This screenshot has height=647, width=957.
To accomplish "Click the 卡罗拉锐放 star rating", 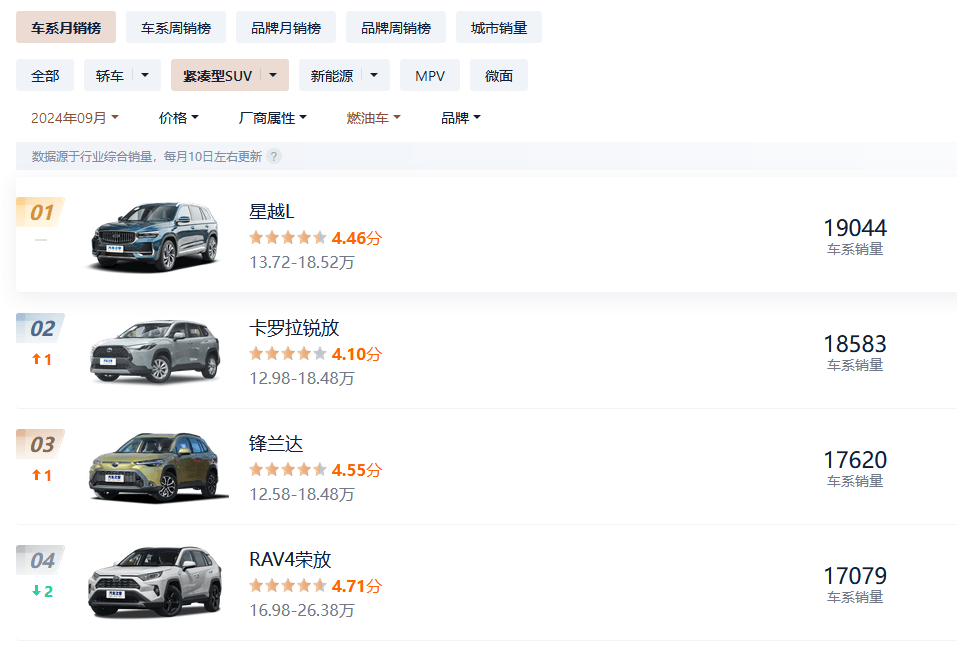I will point(288,354).
